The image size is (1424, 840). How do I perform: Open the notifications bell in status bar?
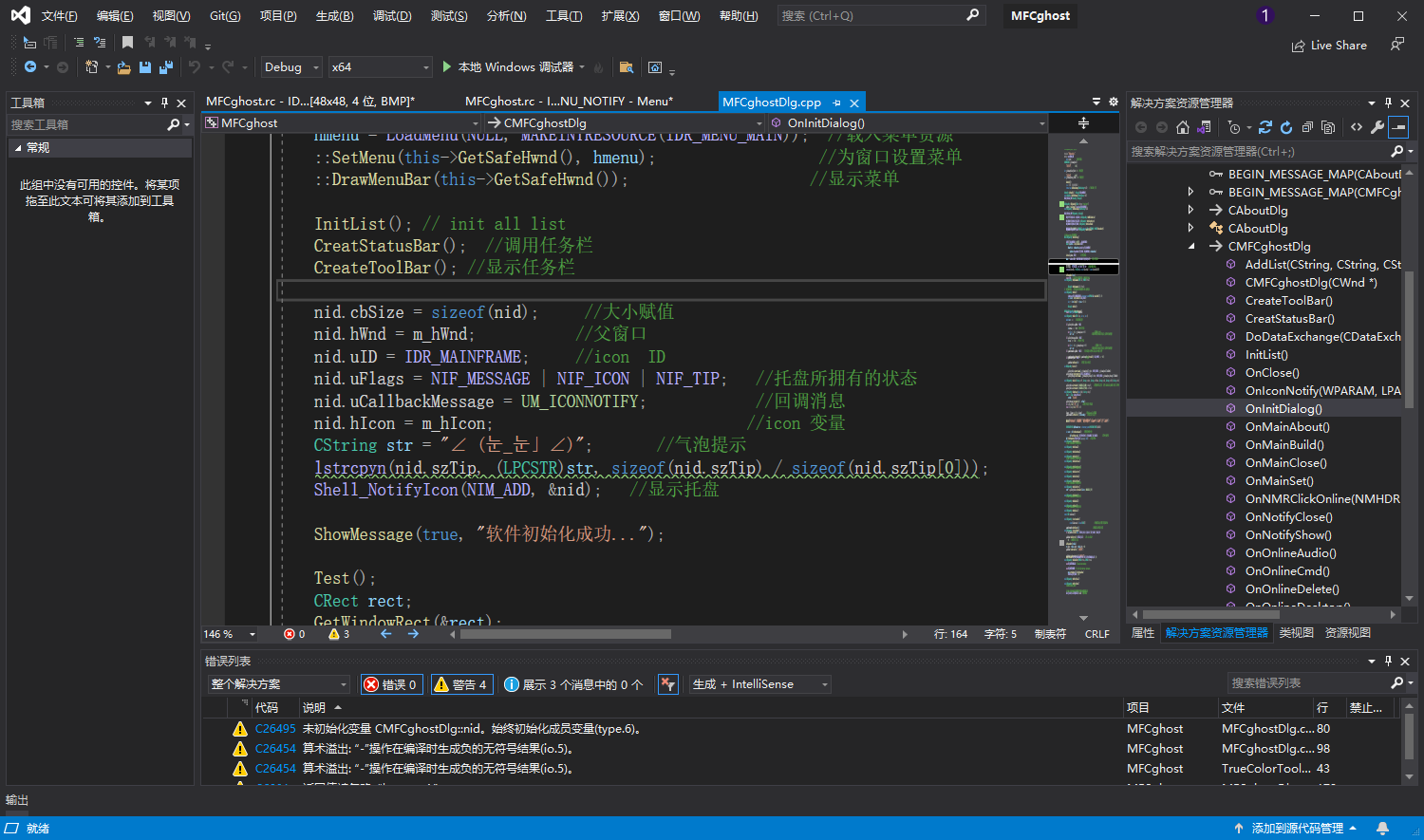(x=1383, y=828)
